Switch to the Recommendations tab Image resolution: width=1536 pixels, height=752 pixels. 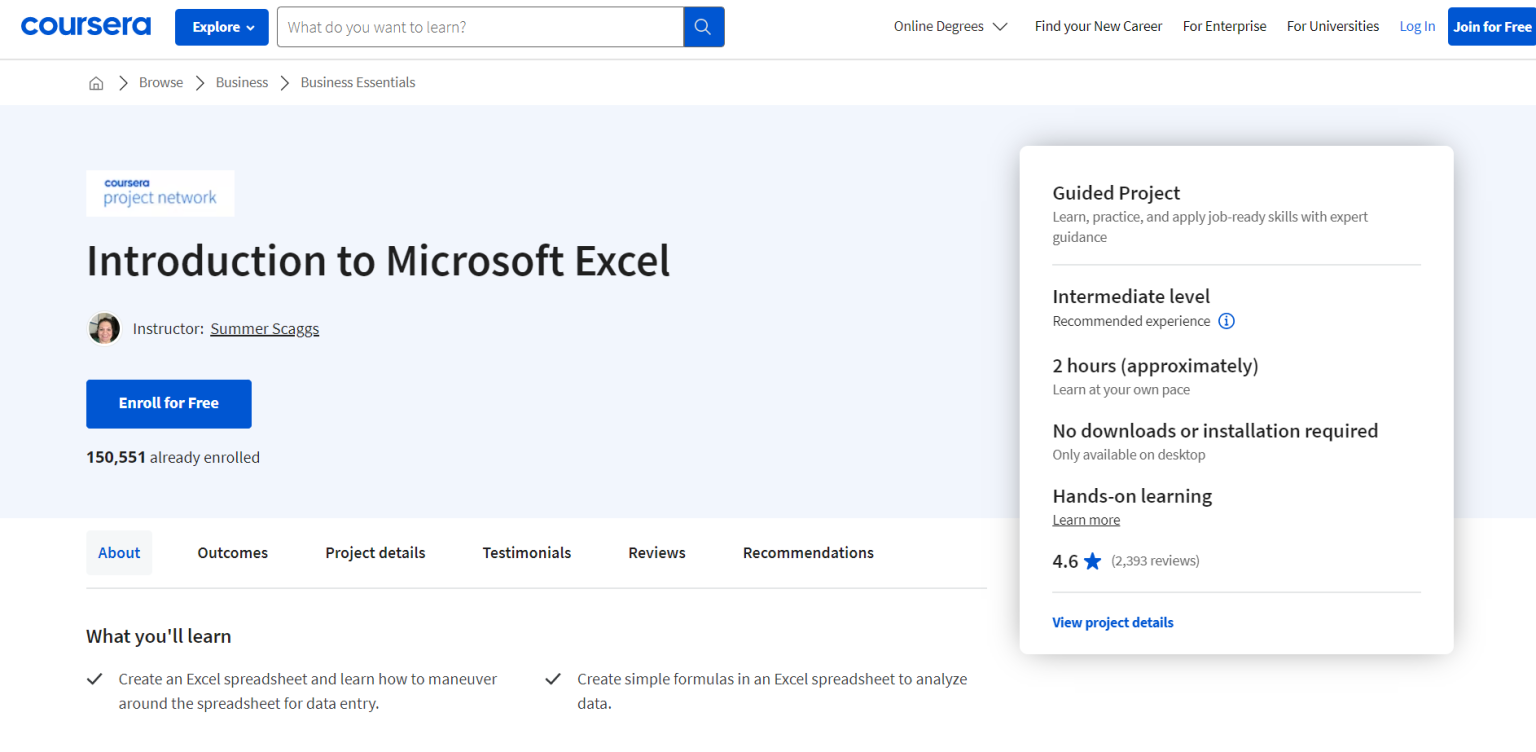tap(807, 552)
